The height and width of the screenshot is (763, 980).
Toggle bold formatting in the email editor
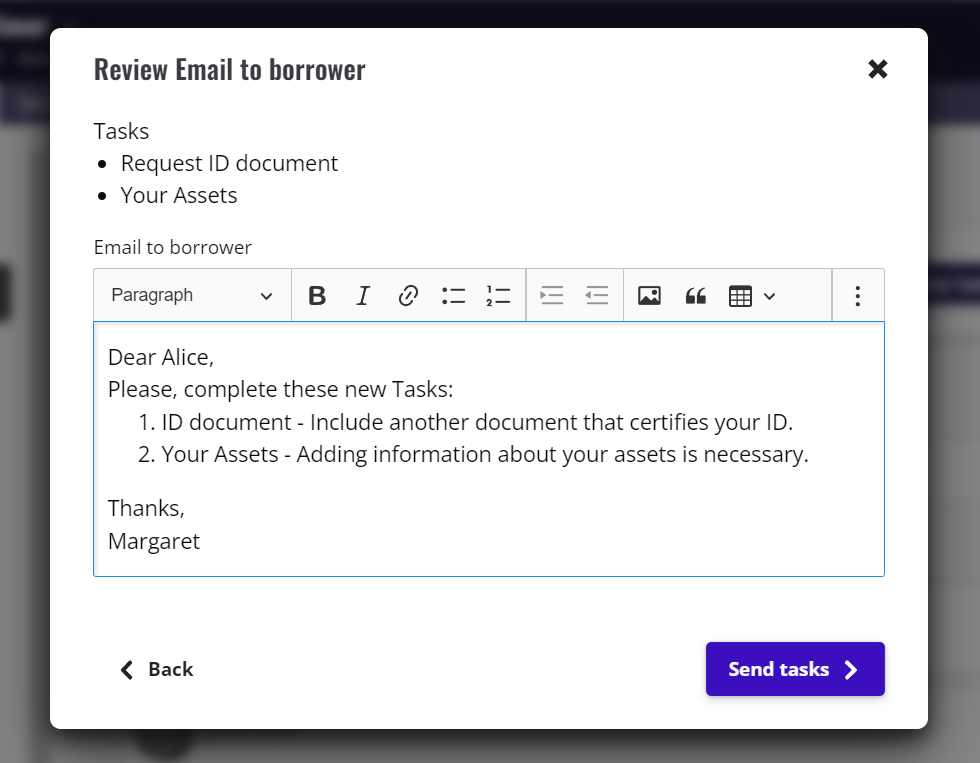pos(317,296)
